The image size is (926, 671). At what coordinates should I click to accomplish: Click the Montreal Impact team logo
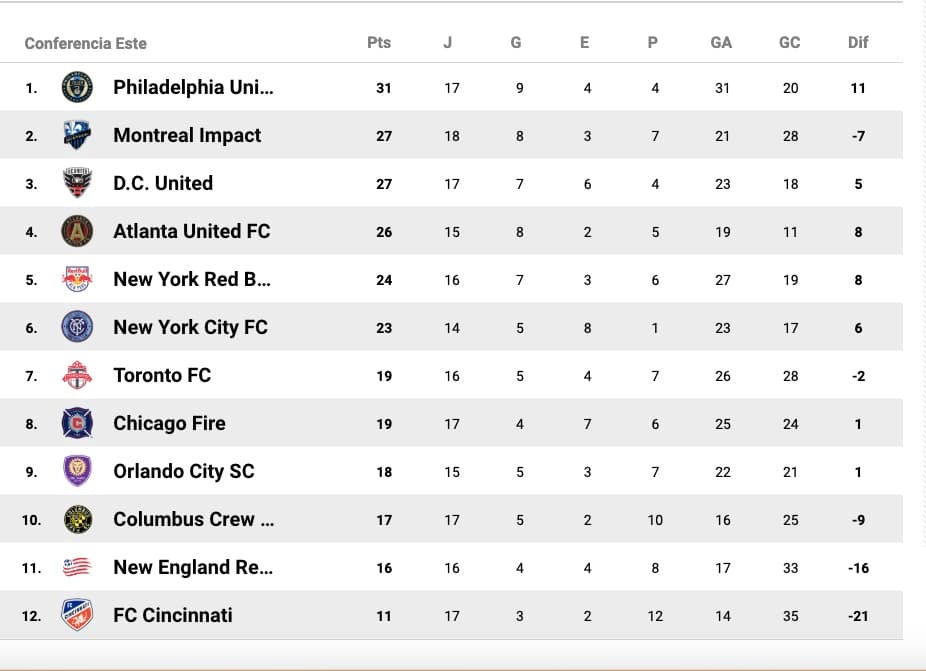77,135
